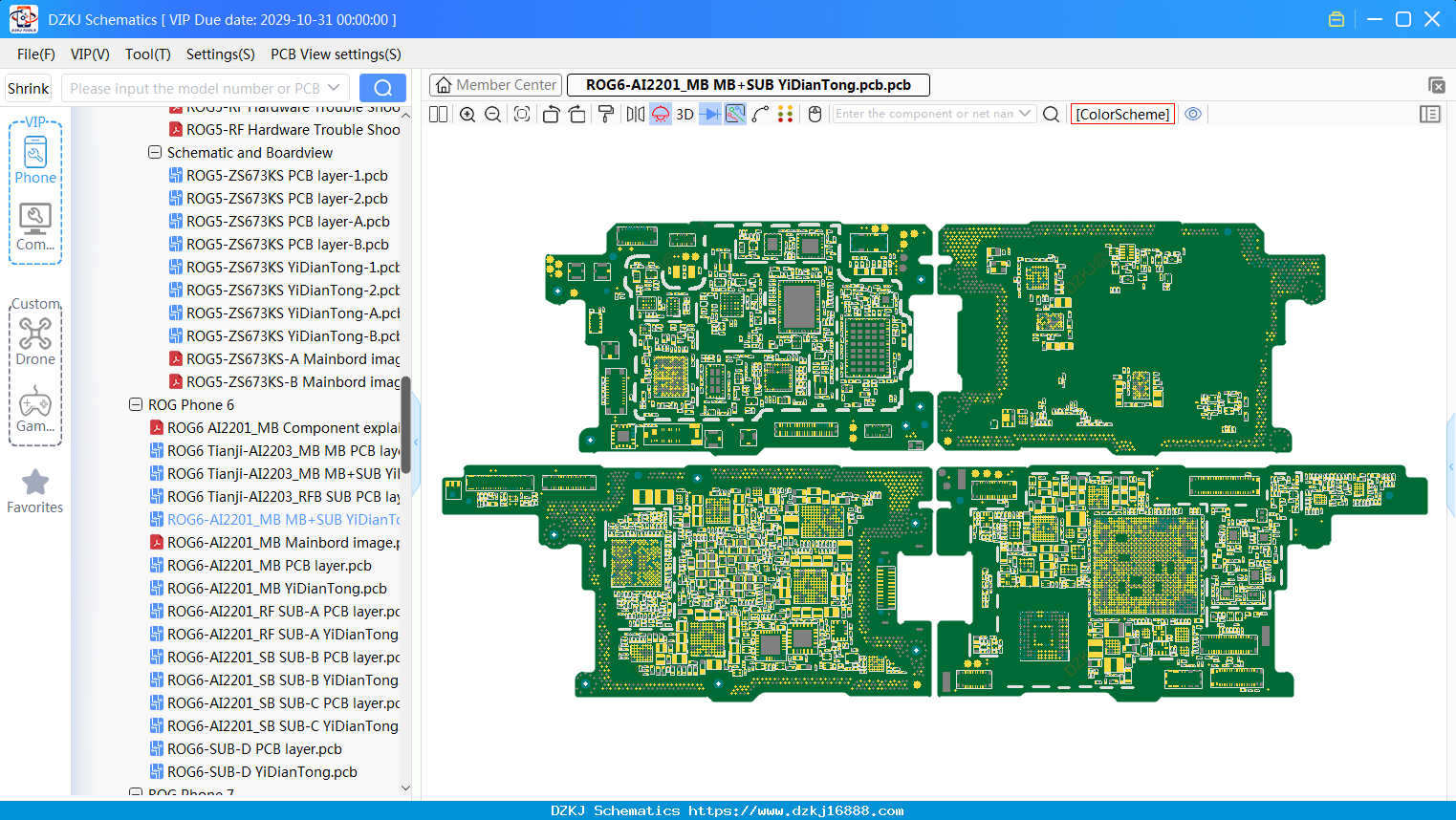The image size is (1456, 820).
Task: Select the paint roller tool
Action: tap(606, 114)
